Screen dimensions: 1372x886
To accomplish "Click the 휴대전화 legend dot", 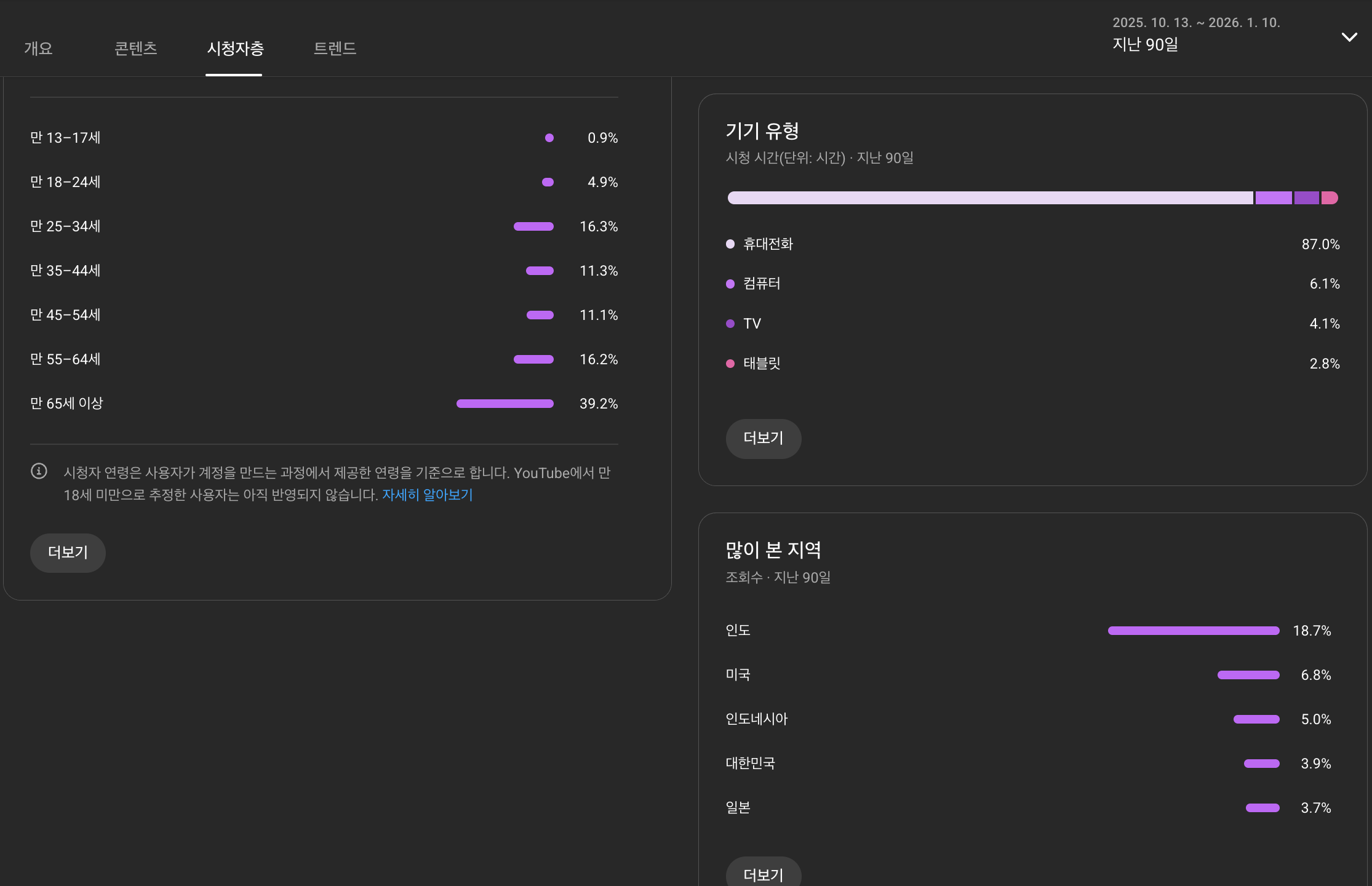I will [730, 244].
